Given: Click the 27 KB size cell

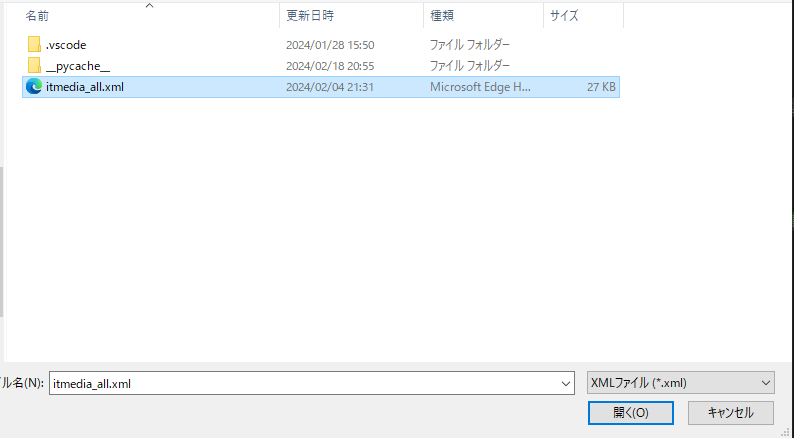Looking at the screenshot, I should click(x=601, y=87).
